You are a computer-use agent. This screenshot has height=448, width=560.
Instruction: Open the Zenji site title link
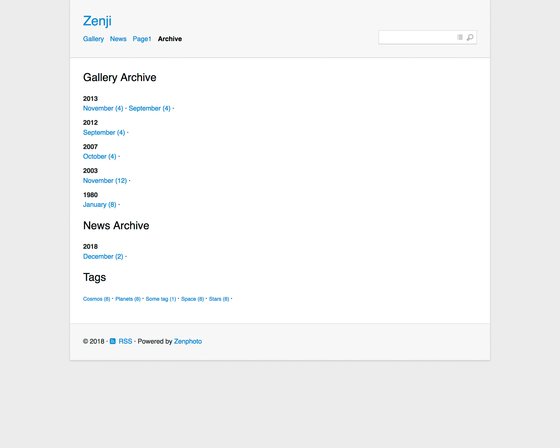pos(97,21)
